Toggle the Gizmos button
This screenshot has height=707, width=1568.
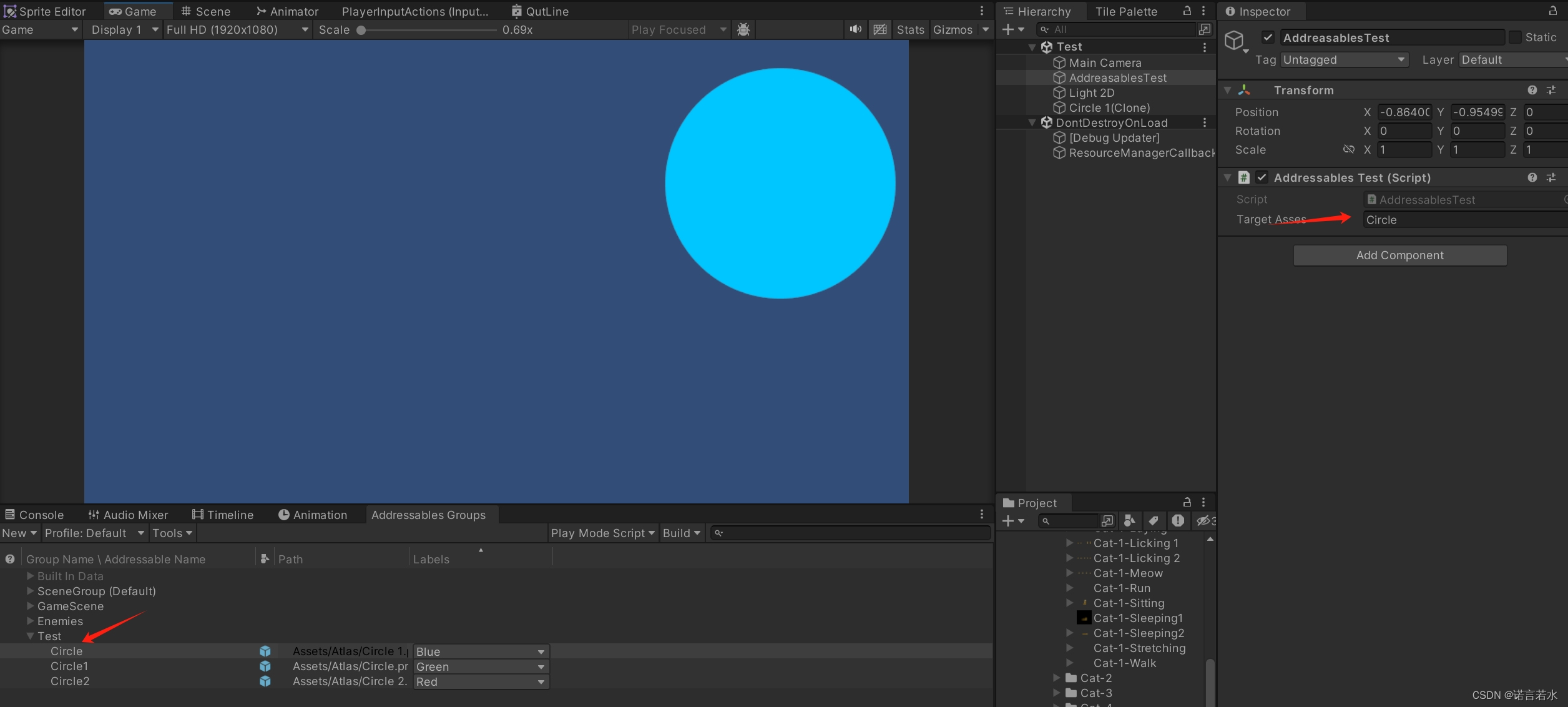[953, 29]
